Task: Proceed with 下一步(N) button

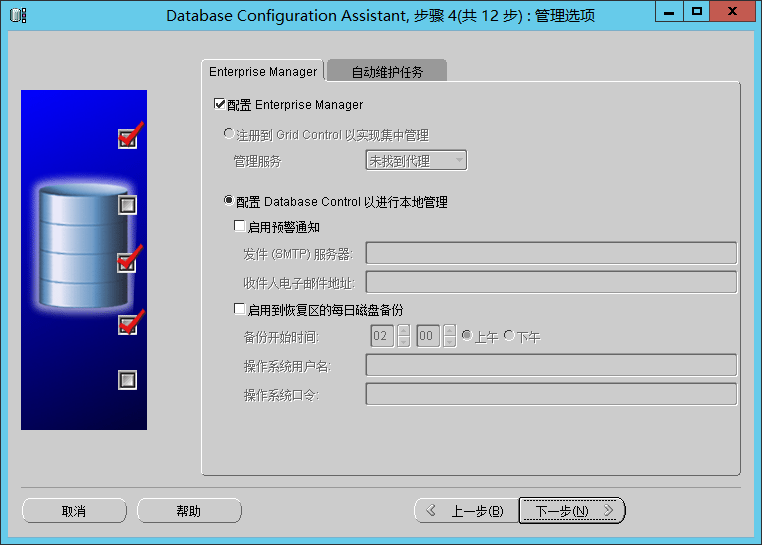Action: coord(572,510)
